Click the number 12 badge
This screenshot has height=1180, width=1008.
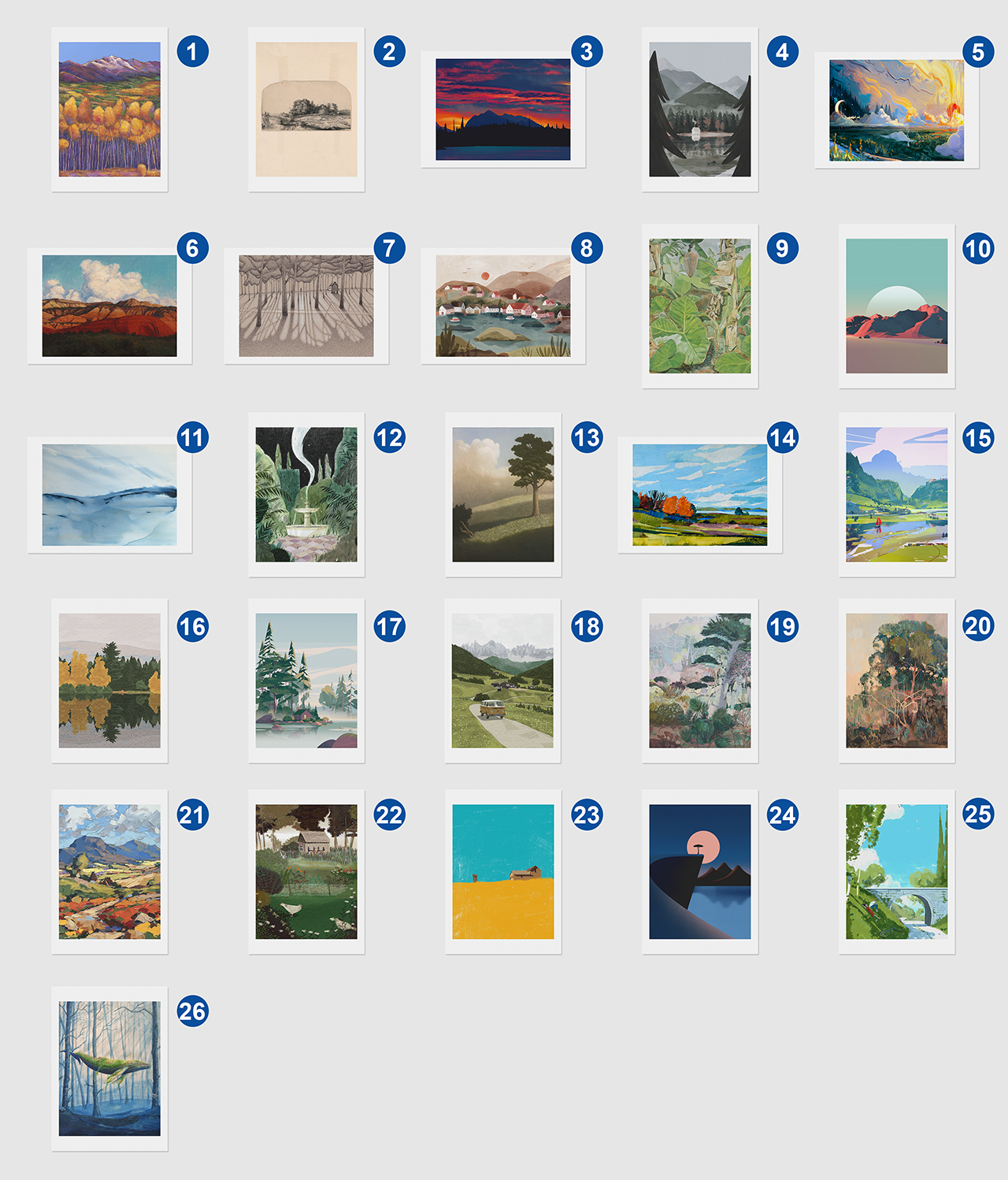pos(389,437)
